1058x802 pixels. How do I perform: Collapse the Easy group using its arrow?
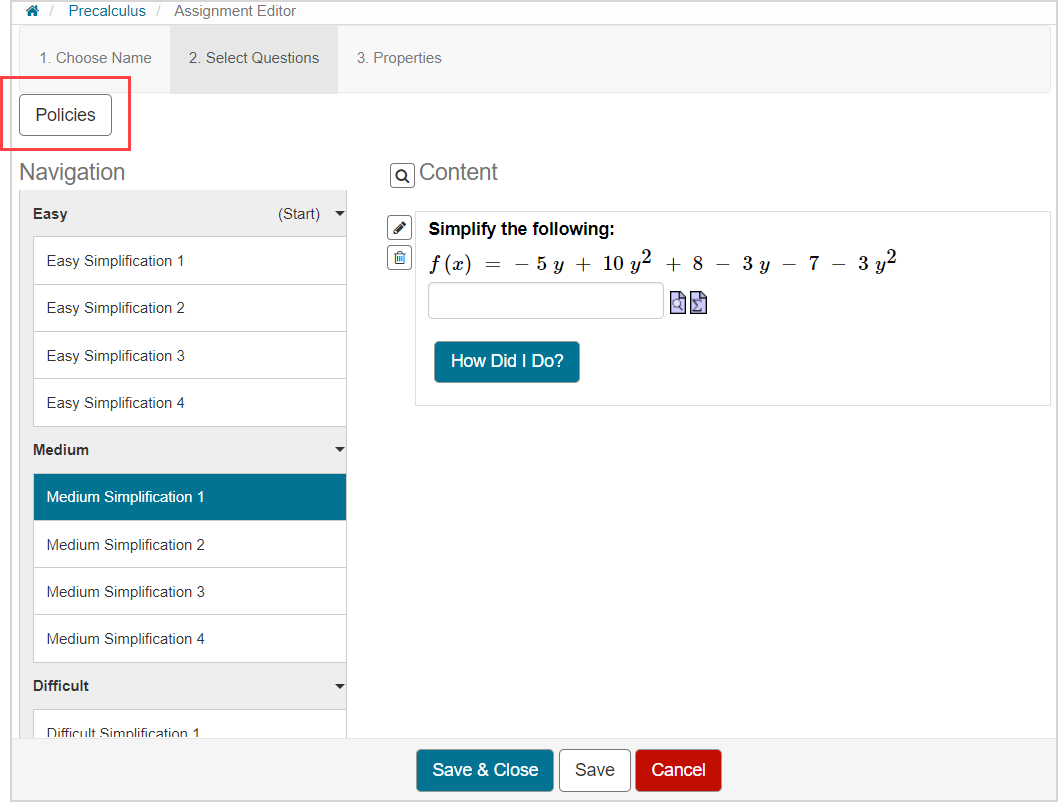point(340,214)
